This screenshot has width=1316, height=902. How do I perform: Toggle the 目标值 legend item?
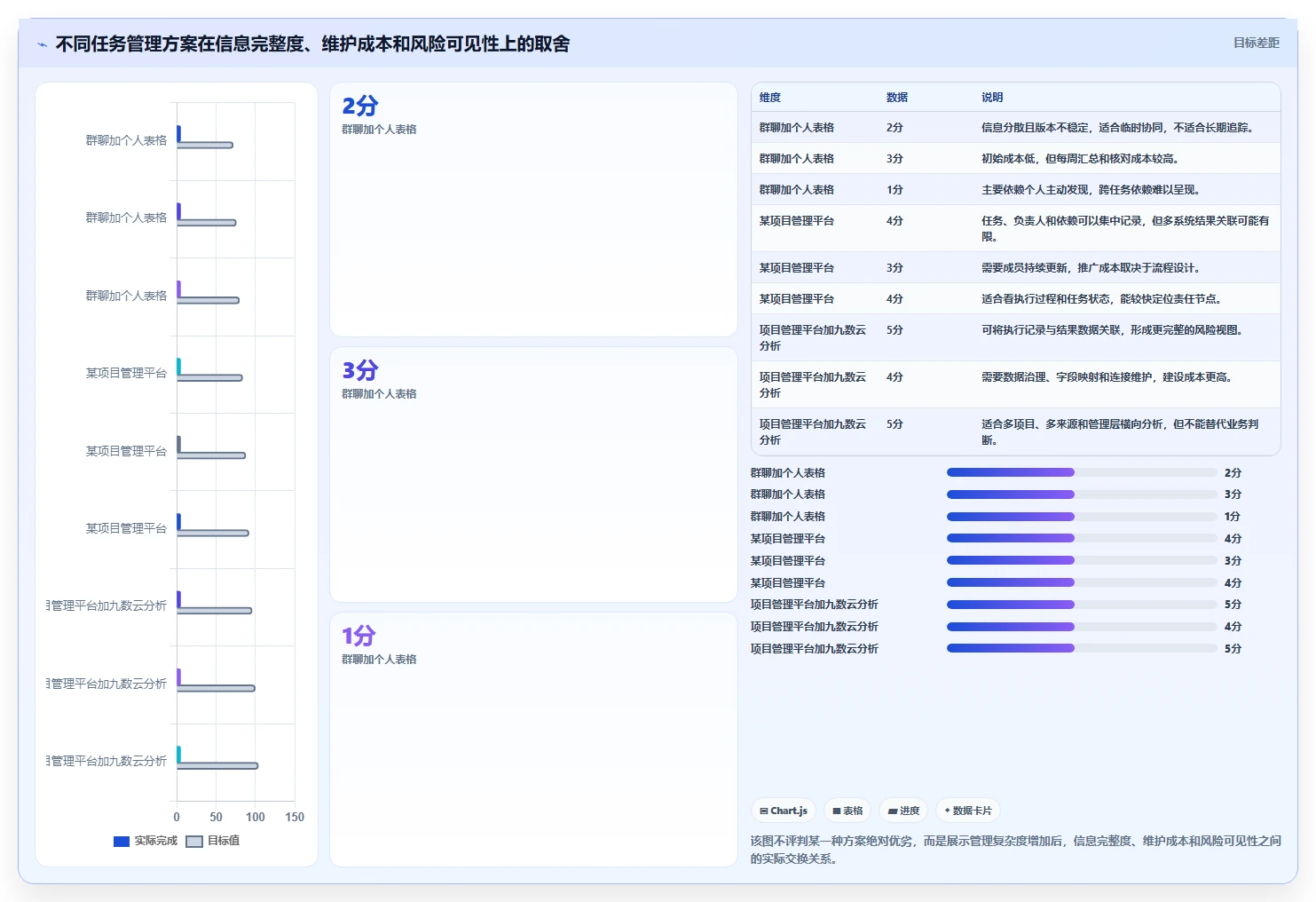[213, 841]
